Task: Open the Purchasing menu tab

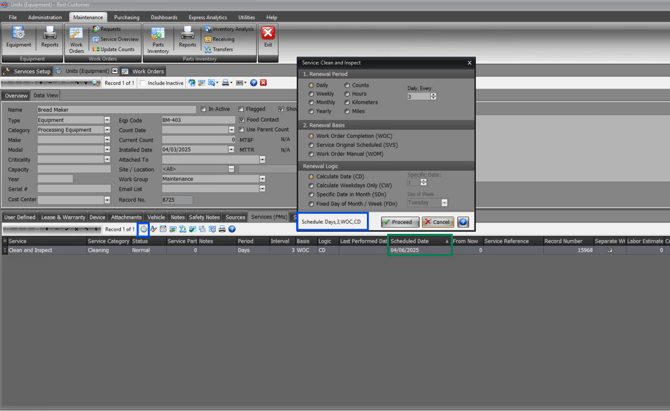Action: [x=127, y=17]
